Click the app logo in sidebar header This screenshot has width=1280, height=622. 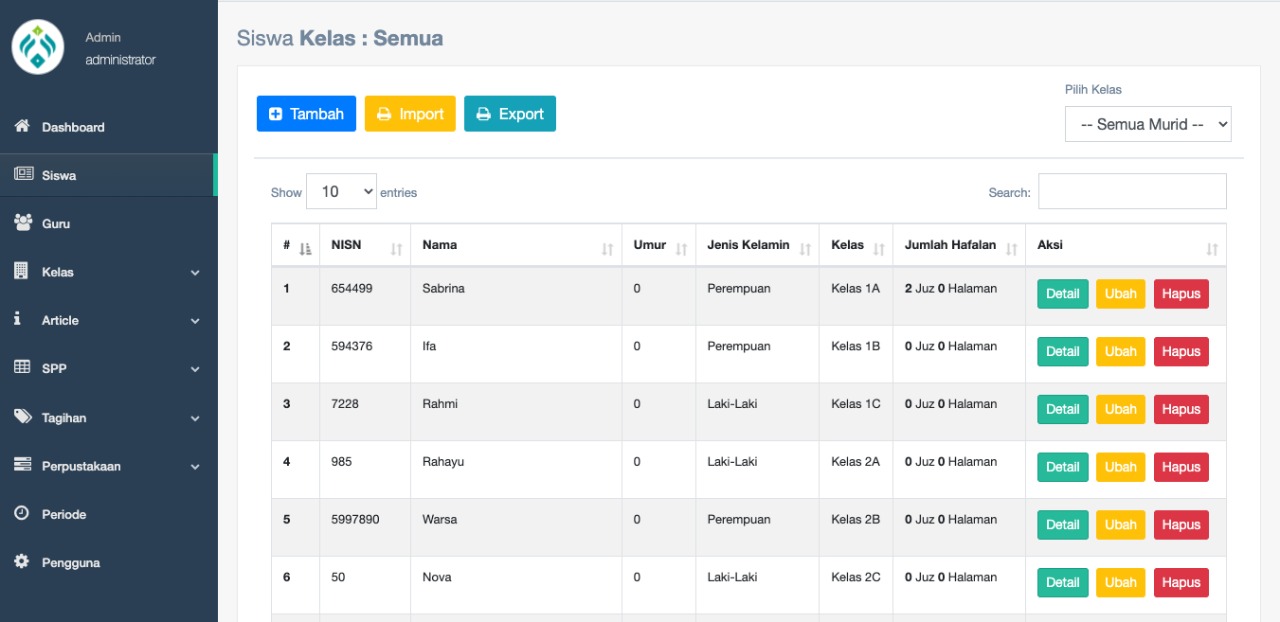38,48
